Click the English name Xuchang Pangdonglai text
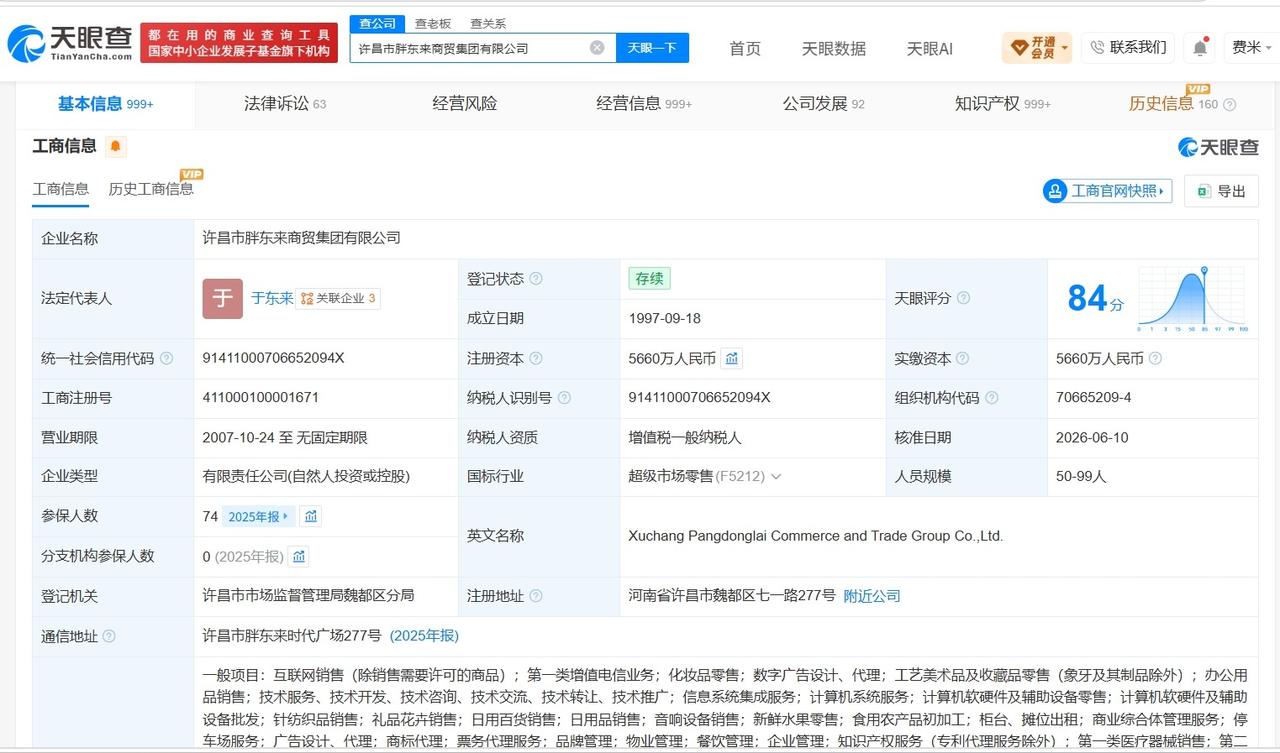Screen dimensions: 1280x753 pyautogui.click(x=815, y=536)
